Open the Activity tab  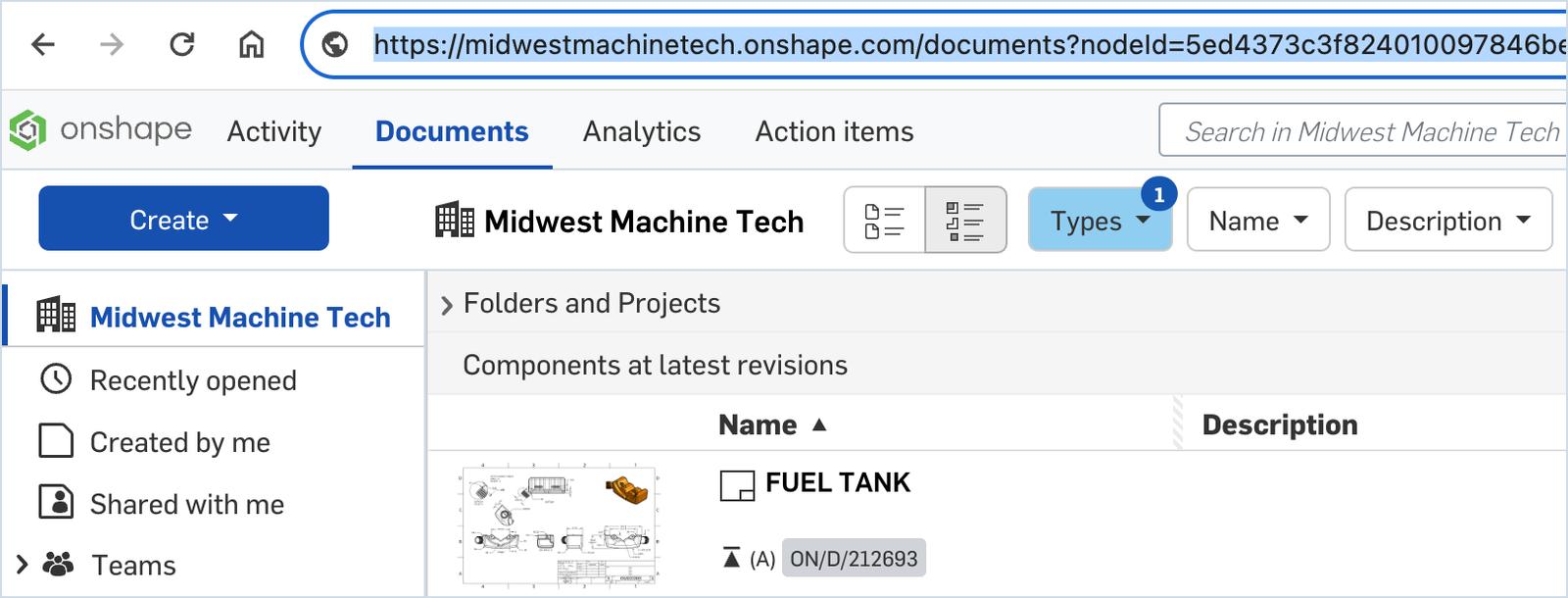274,131
